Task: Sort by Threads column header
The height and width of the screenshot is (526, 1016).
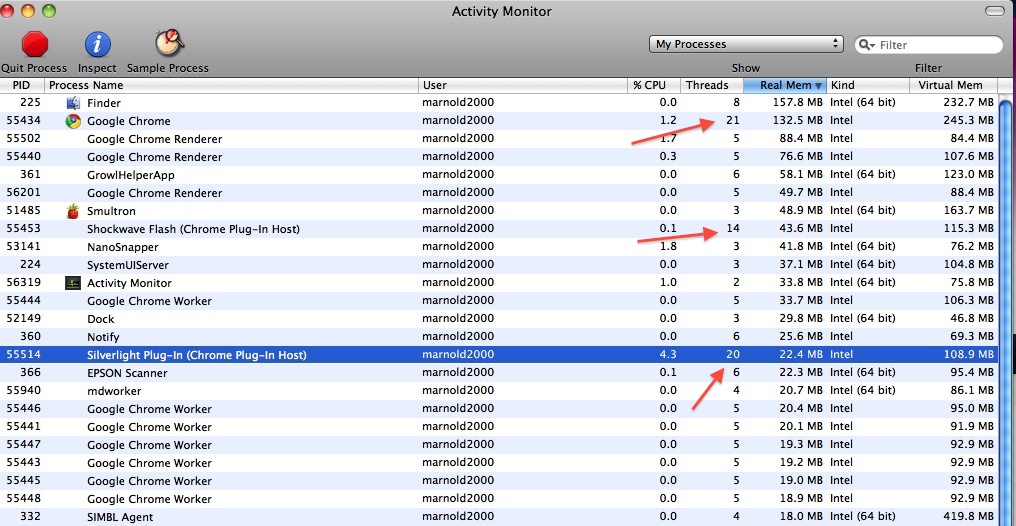Action: click(711, 85)
